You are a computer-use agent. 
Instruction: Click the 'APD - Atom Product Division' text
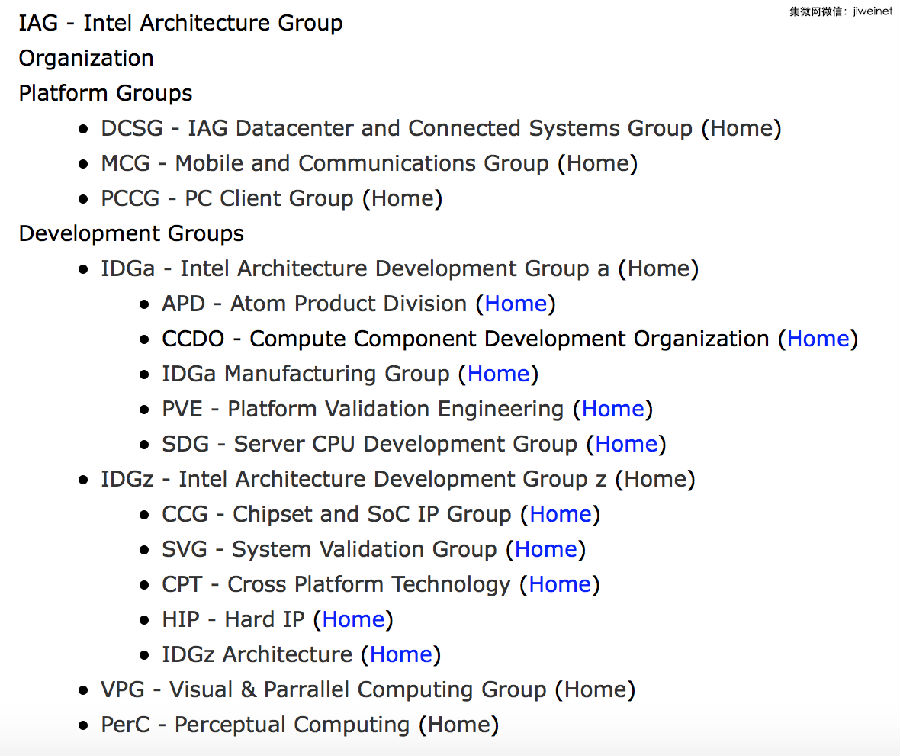pos(314,304)
